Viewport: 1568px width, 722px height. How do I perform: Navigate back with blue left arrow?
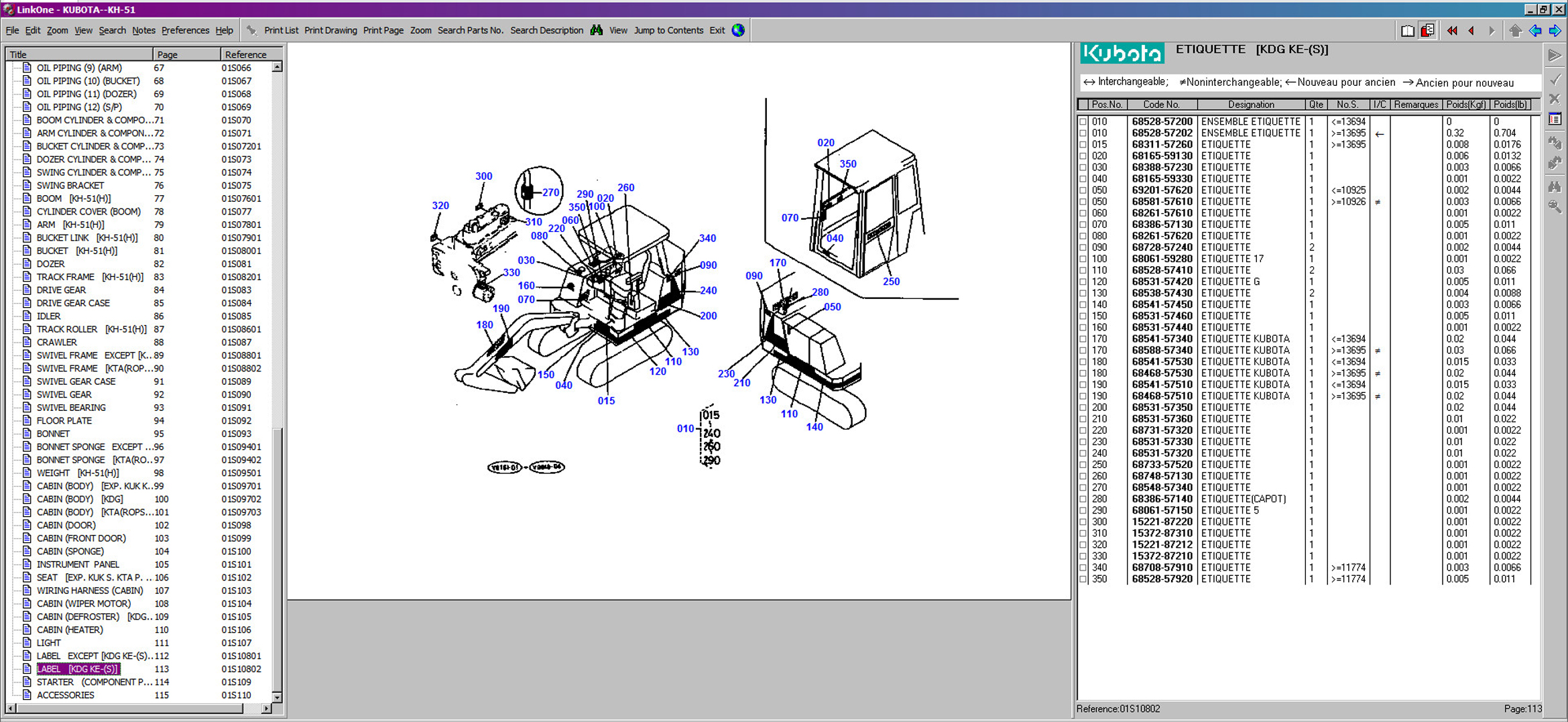coord(1535,31)
